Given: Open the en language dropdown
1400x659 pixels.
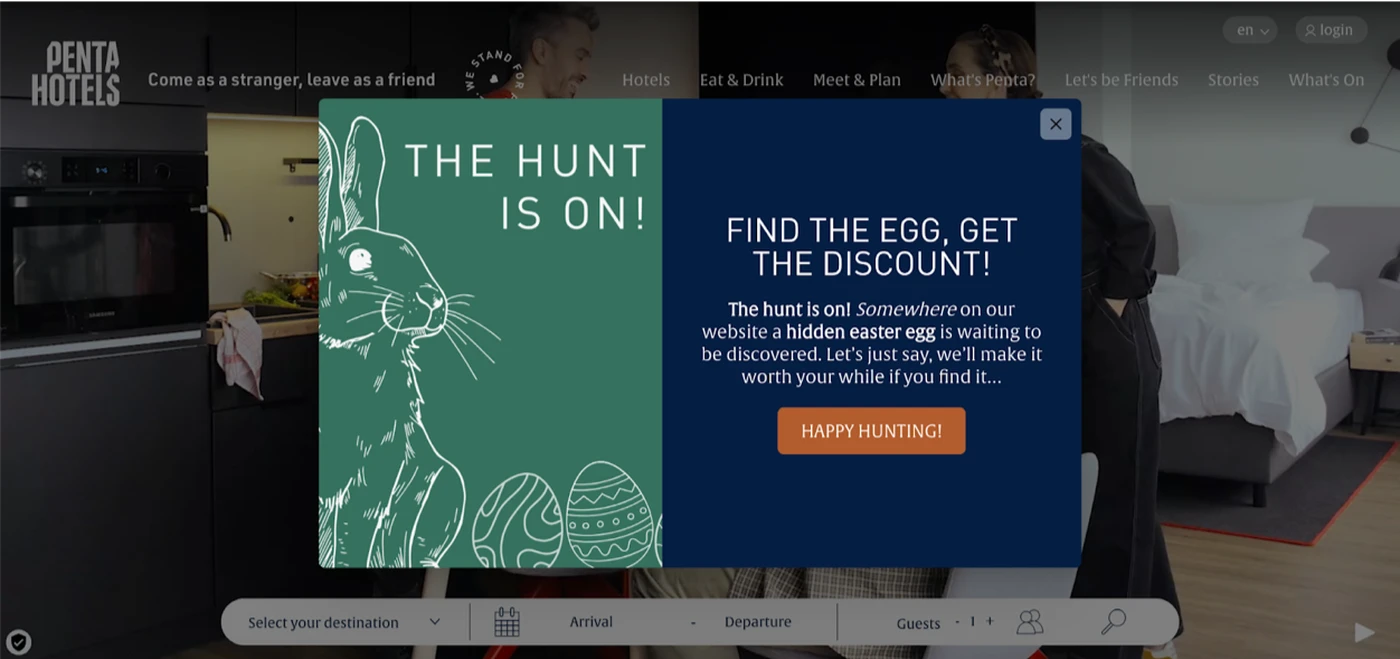Looking at the screenshot, I should pyautogui.click(x=1250, y=30).
